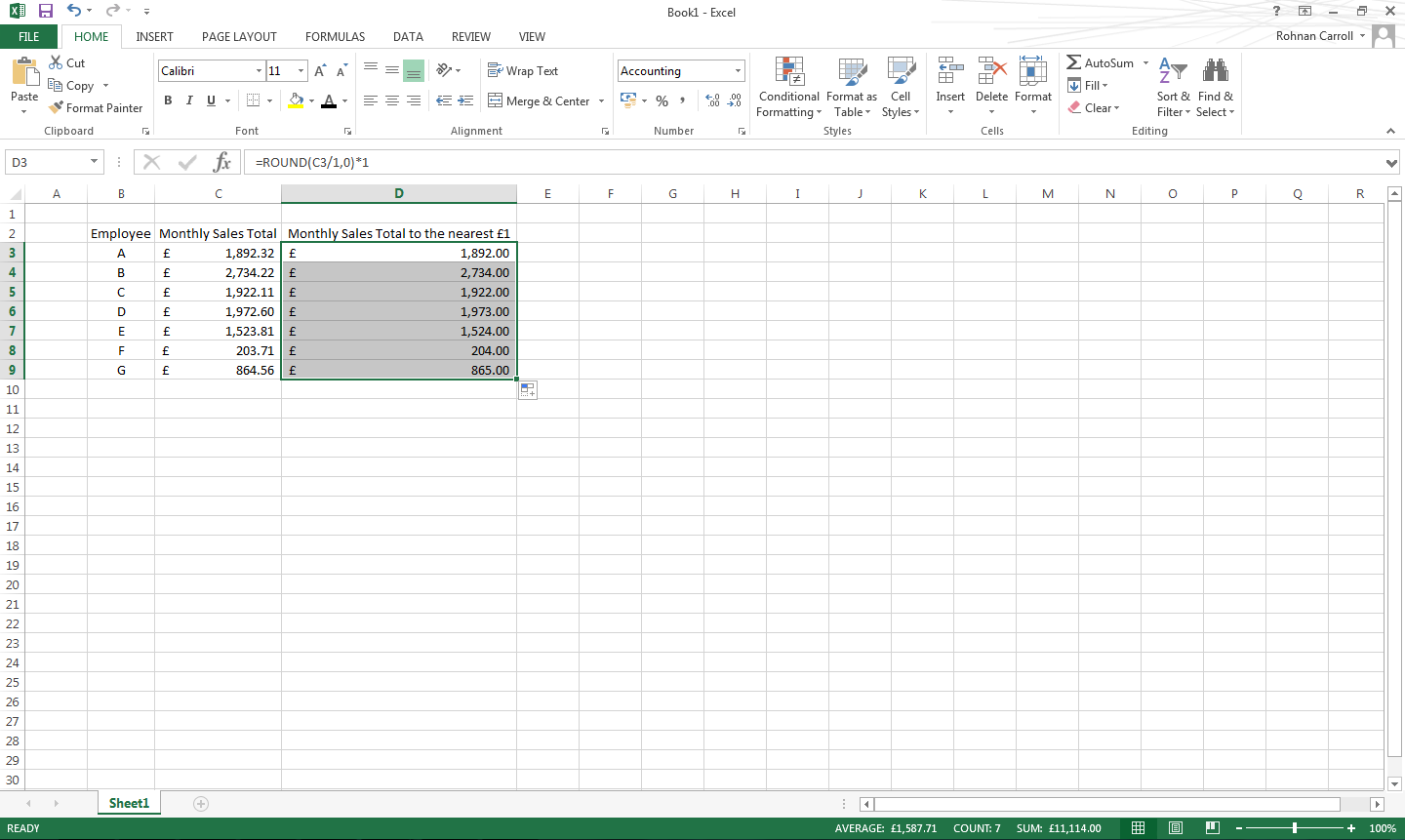Decrease decimal places
Screen dimensions: 1405x840
[735, 100]
